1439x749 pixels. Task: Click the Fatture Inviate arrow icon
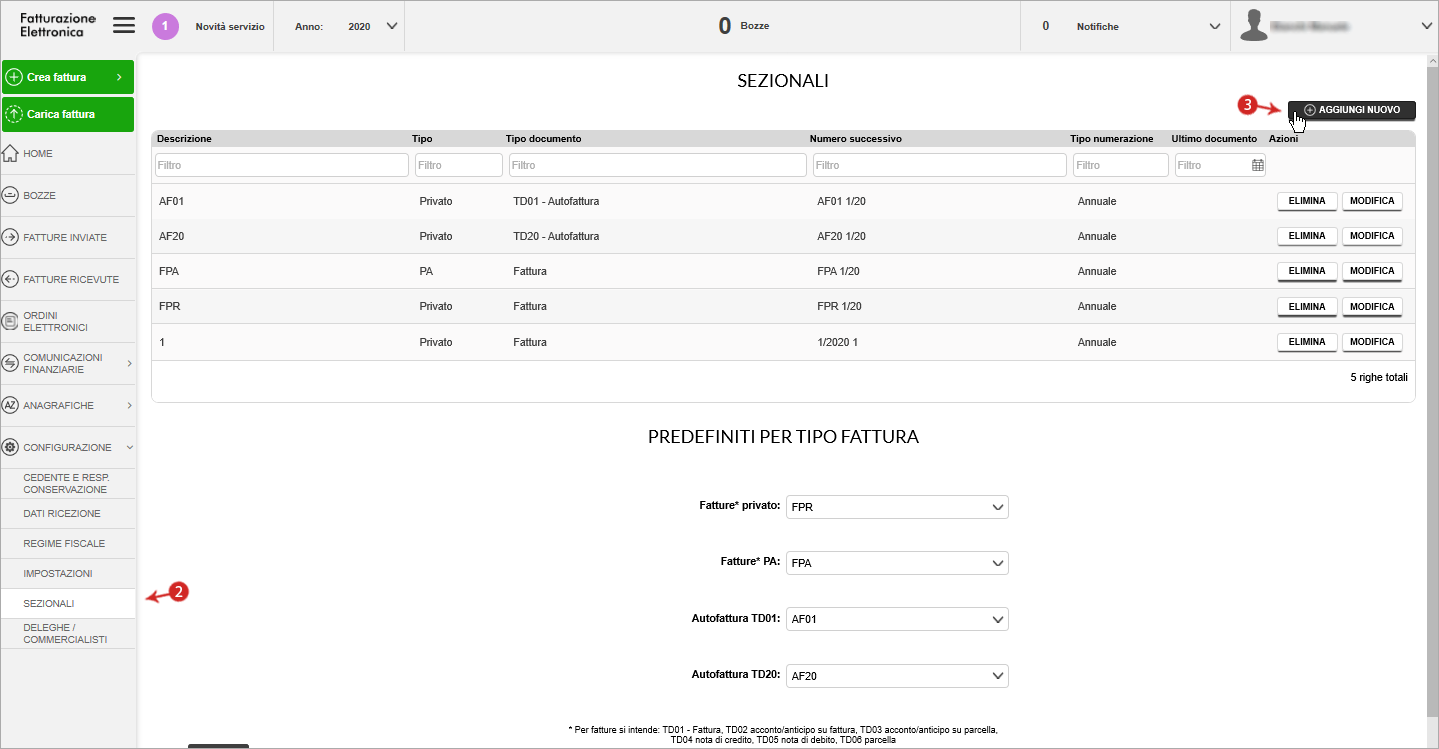[10, 238]
